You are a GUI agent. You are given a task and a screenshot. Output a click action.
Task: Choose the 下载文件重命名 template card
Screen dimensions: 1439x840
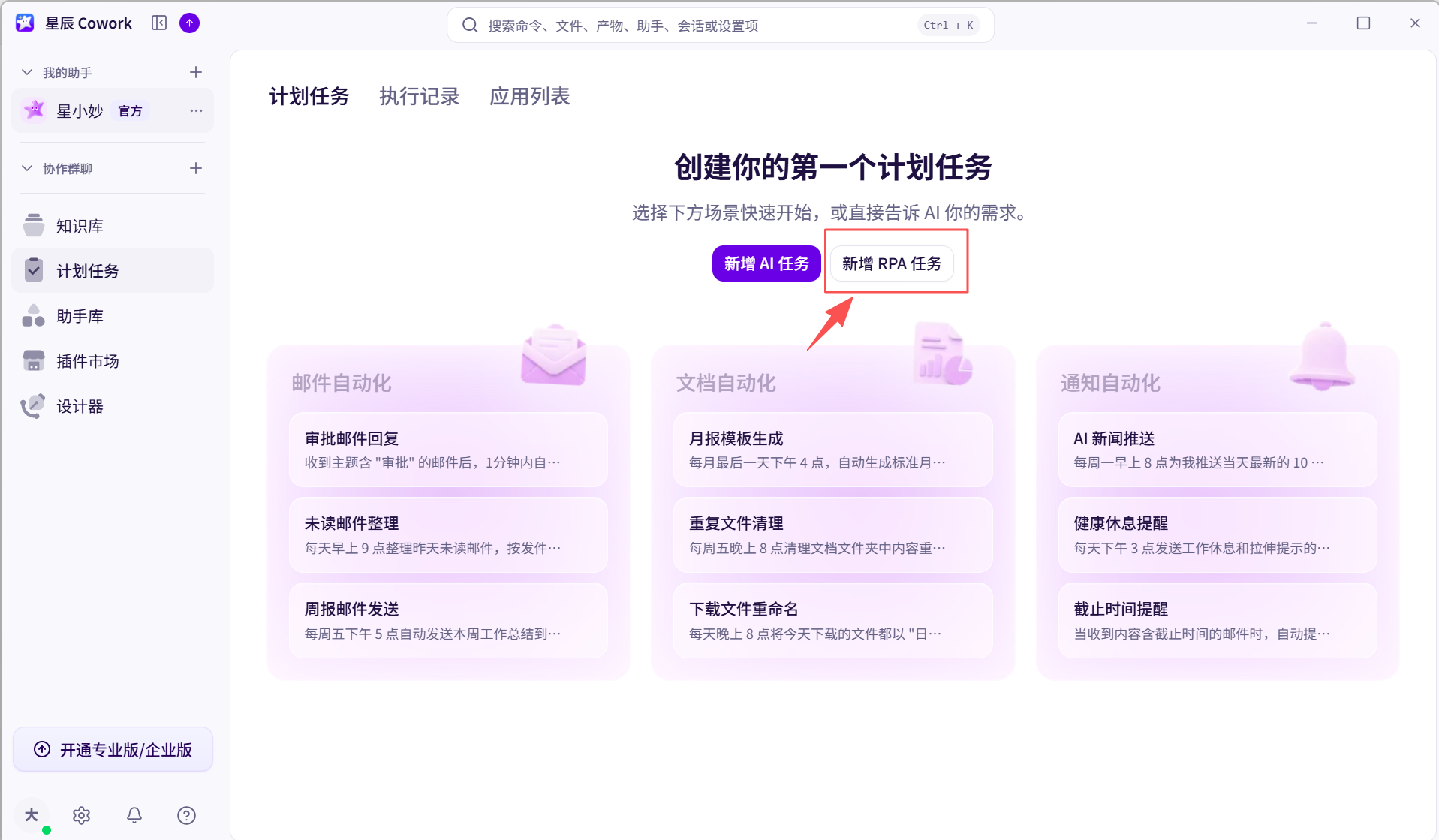coord(833,621)
